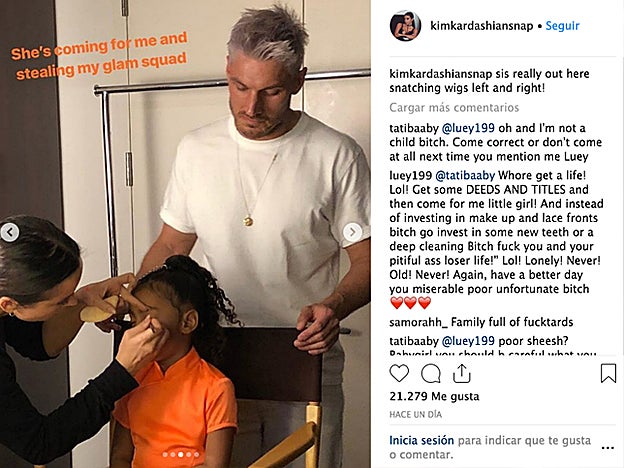Open kimkardashiansnap username in the header
The height and width of the screenshot is (468, 624).
click(482, 26)
